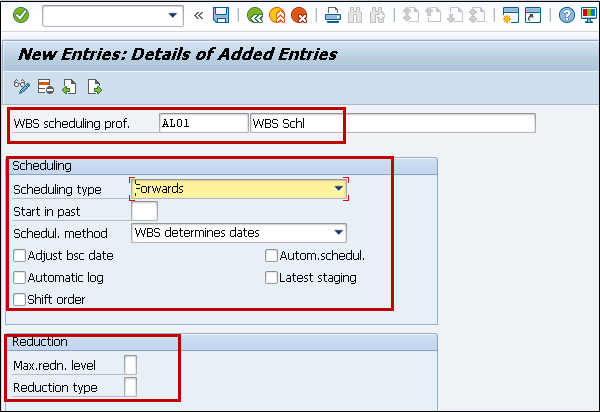Collapse the command field double-chevron
Screen dimensions: 600x412
tap(198, 16)
